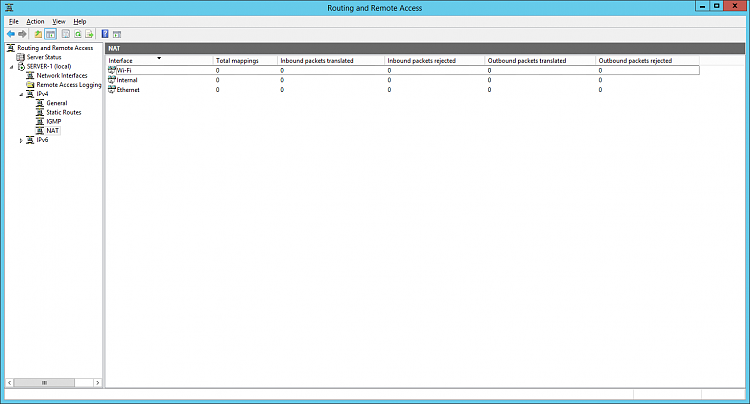Expand the IPv6 branch
This screenshot has width=750, height=404.
click(21, 141)
